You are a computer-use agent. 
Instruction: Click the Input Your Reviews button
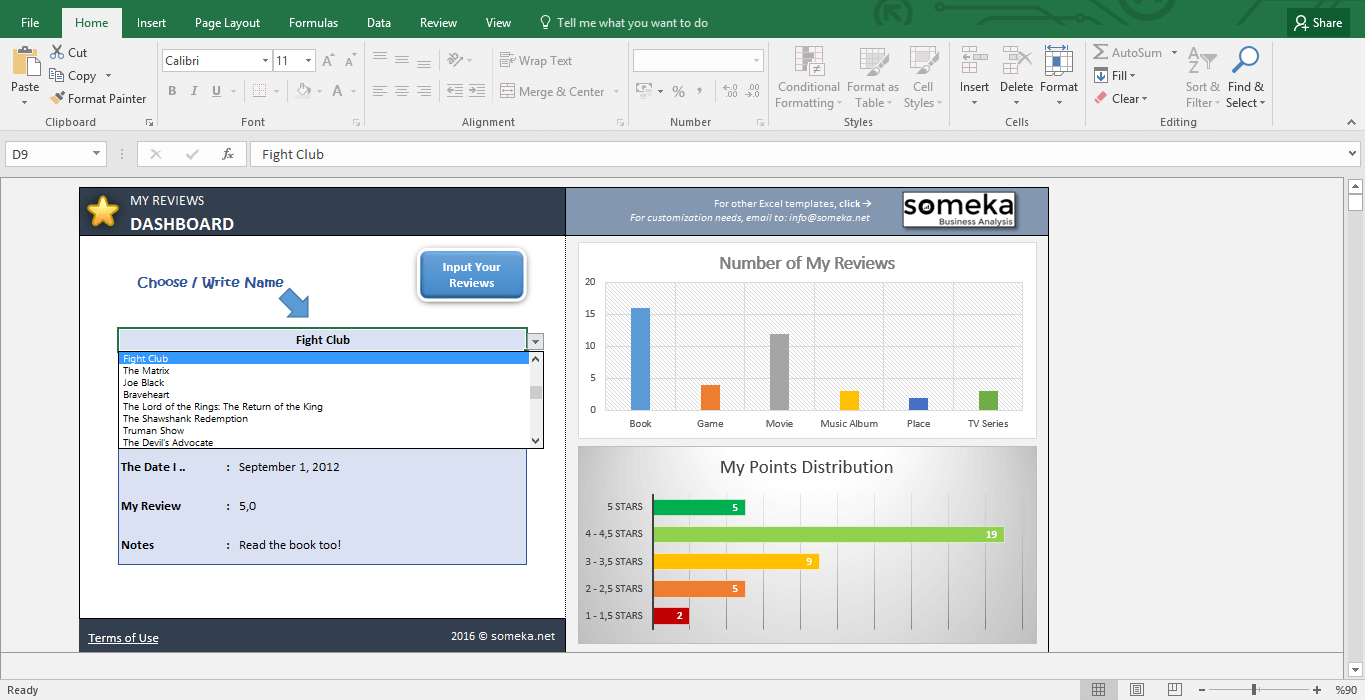coord(472,275)
